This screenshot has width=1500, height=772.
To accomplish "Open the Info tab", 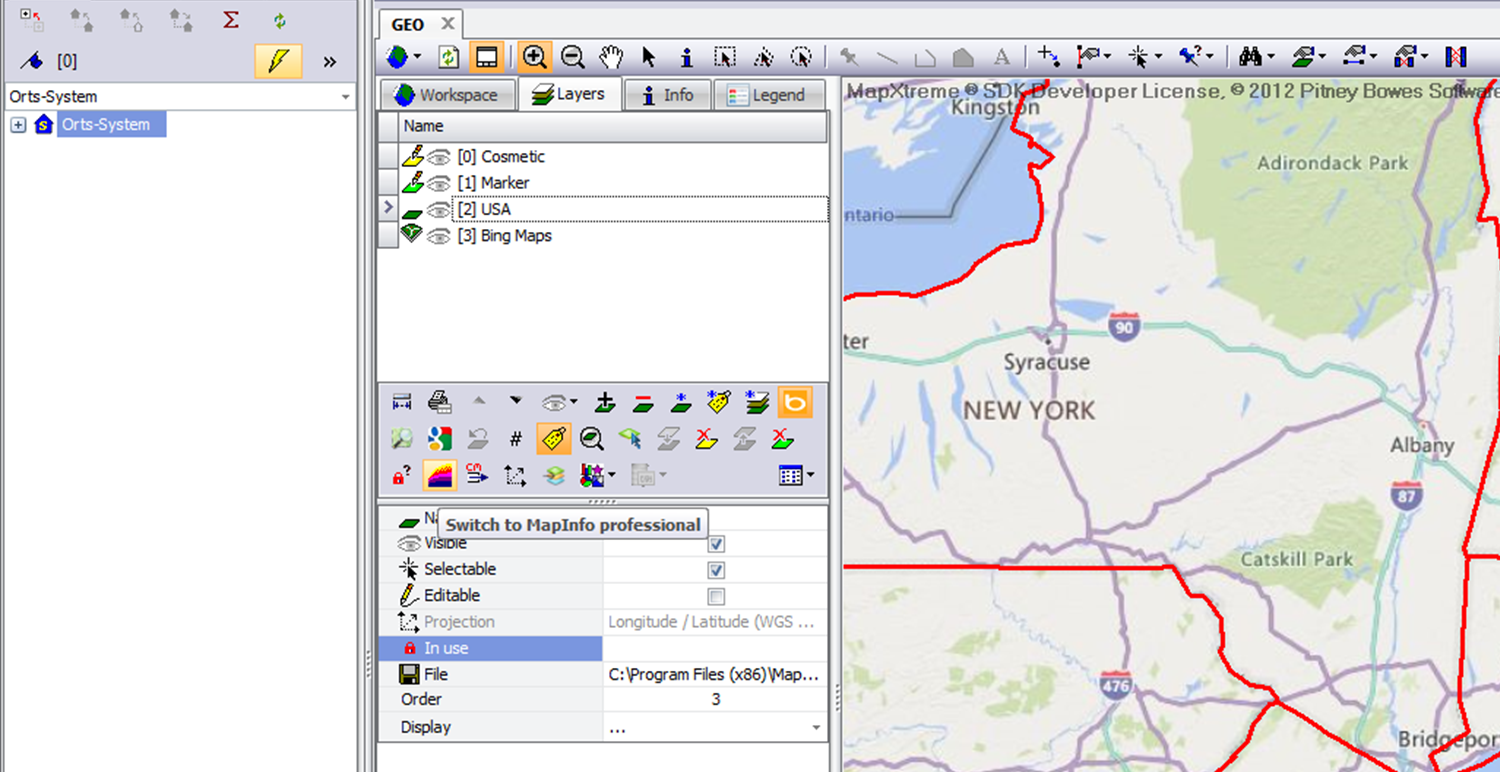I will pos(667,95).
